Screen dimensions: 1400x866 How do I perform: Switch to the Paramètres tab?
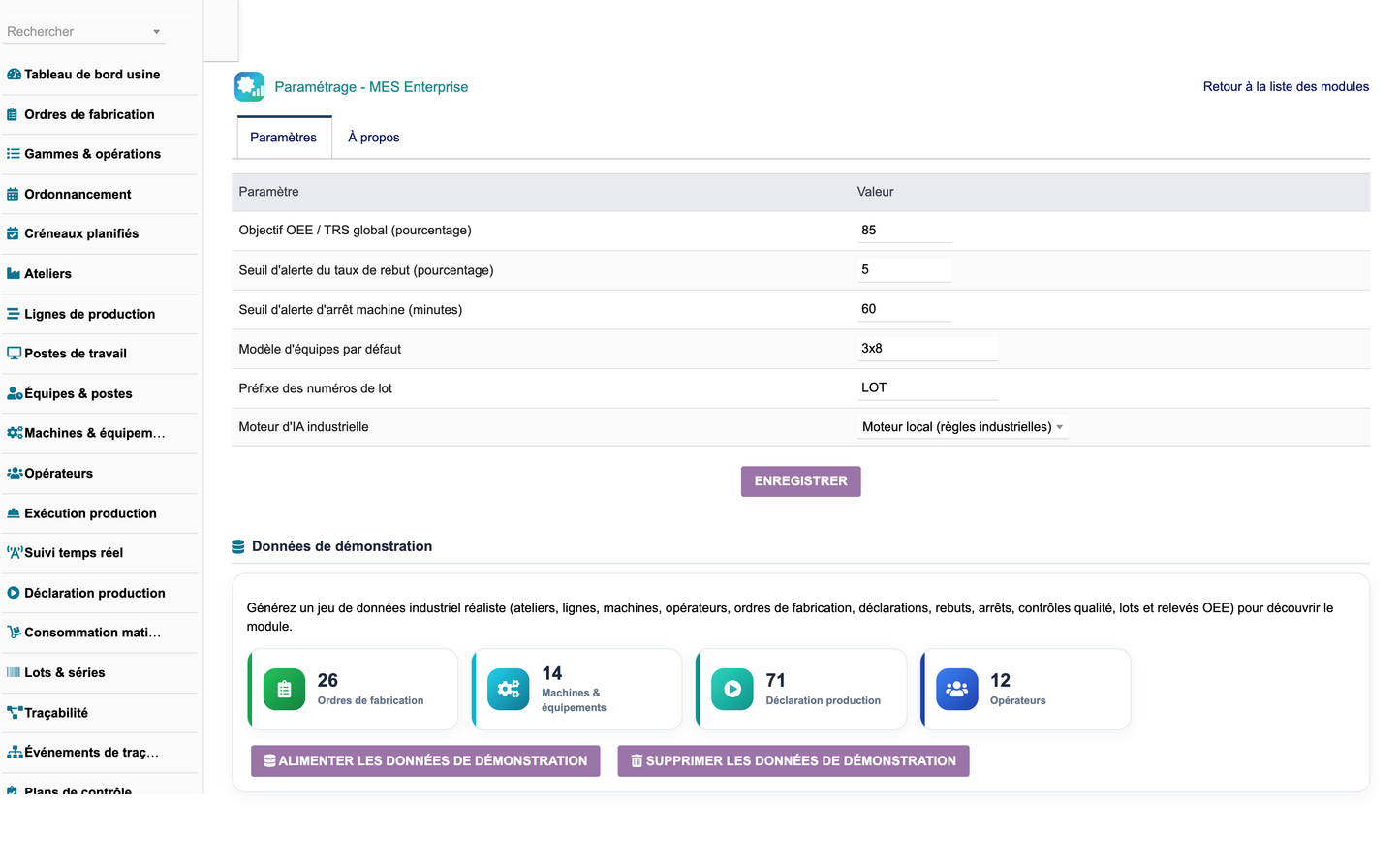click(284, 138)
